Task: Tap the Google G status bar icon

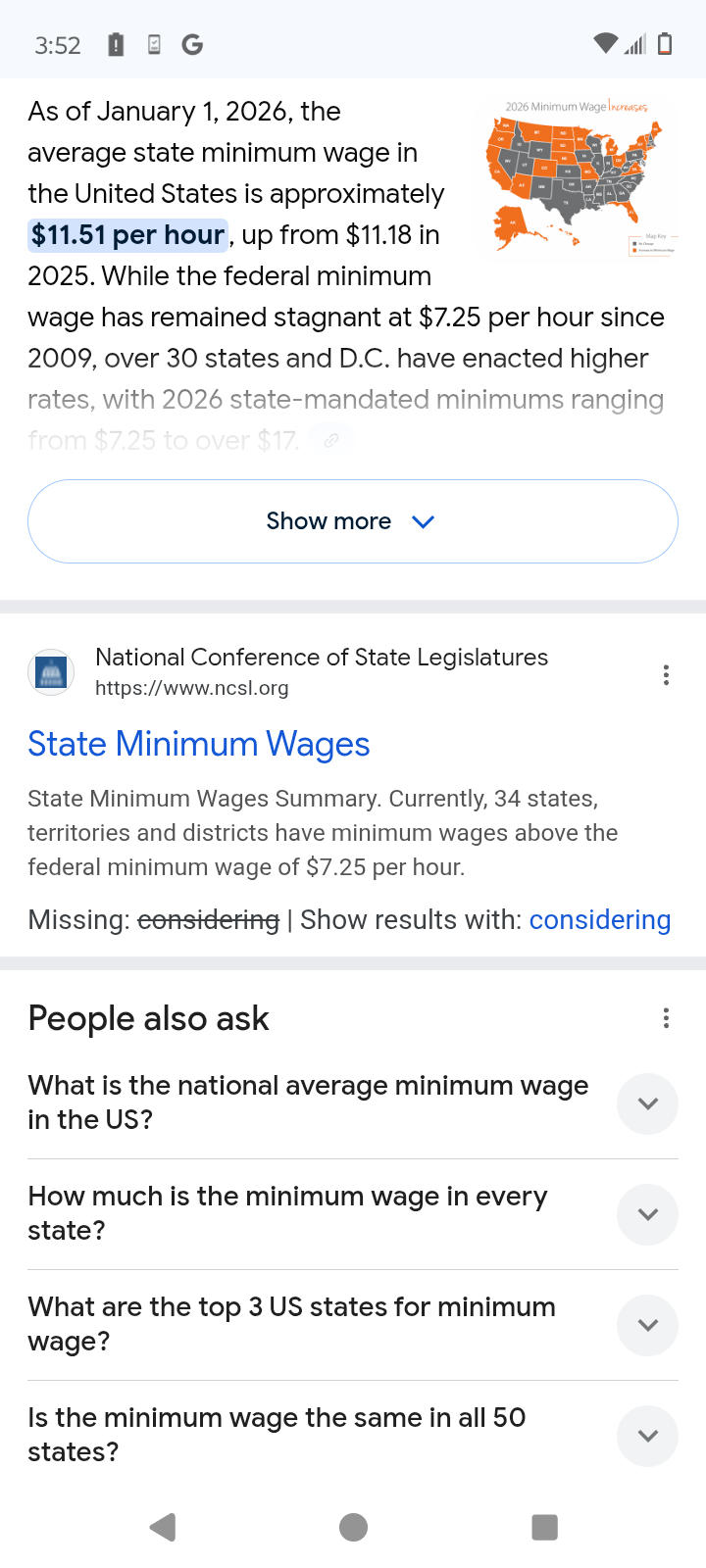Action: pyautogui.click(x=192, y=44)
